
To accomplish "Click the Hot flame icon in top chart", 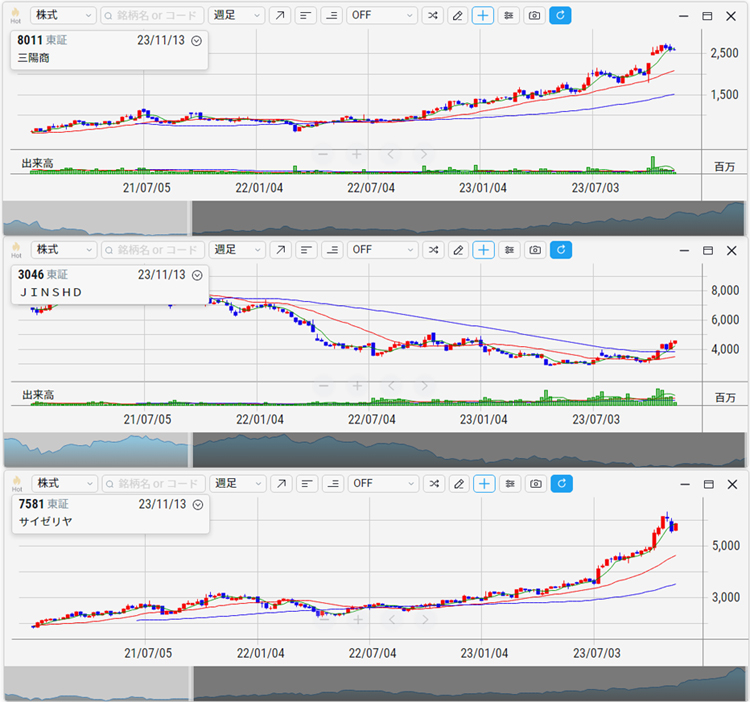I will [15, 14].
